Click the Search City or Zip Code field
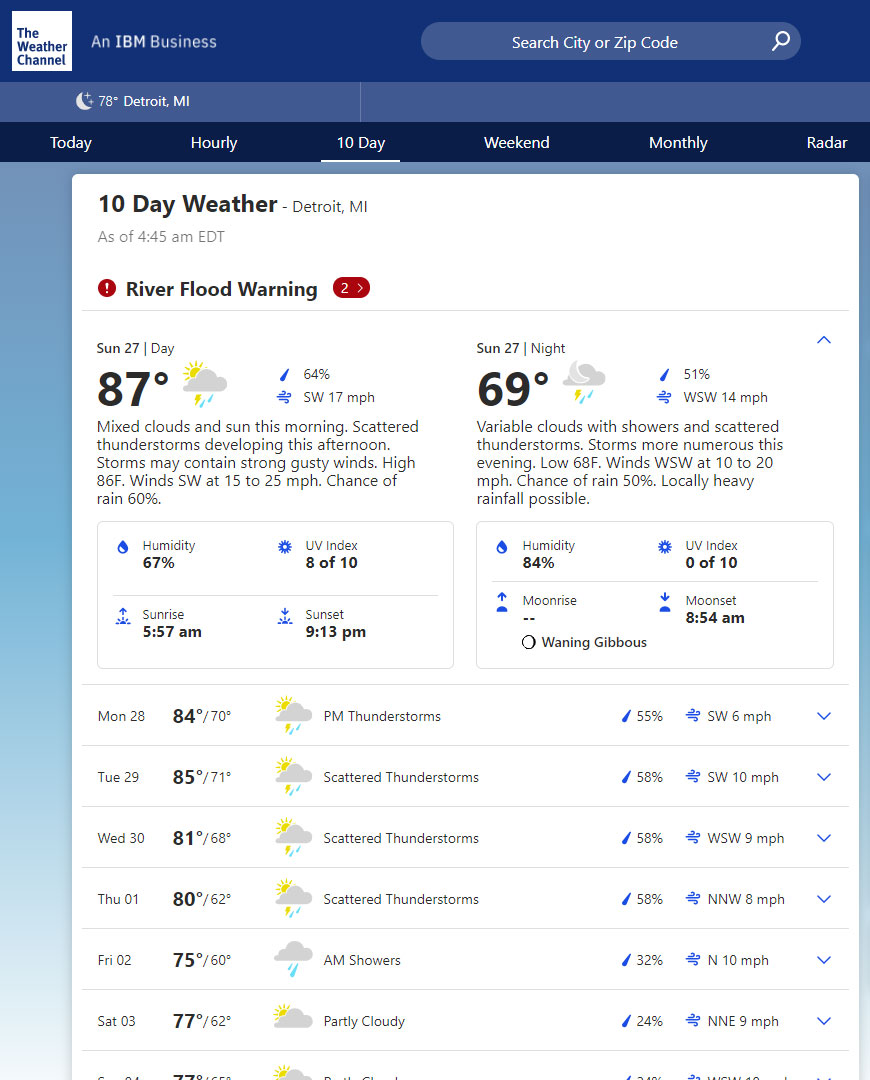The width and height of the screenshot is (870, 1080). coord(595,42)
